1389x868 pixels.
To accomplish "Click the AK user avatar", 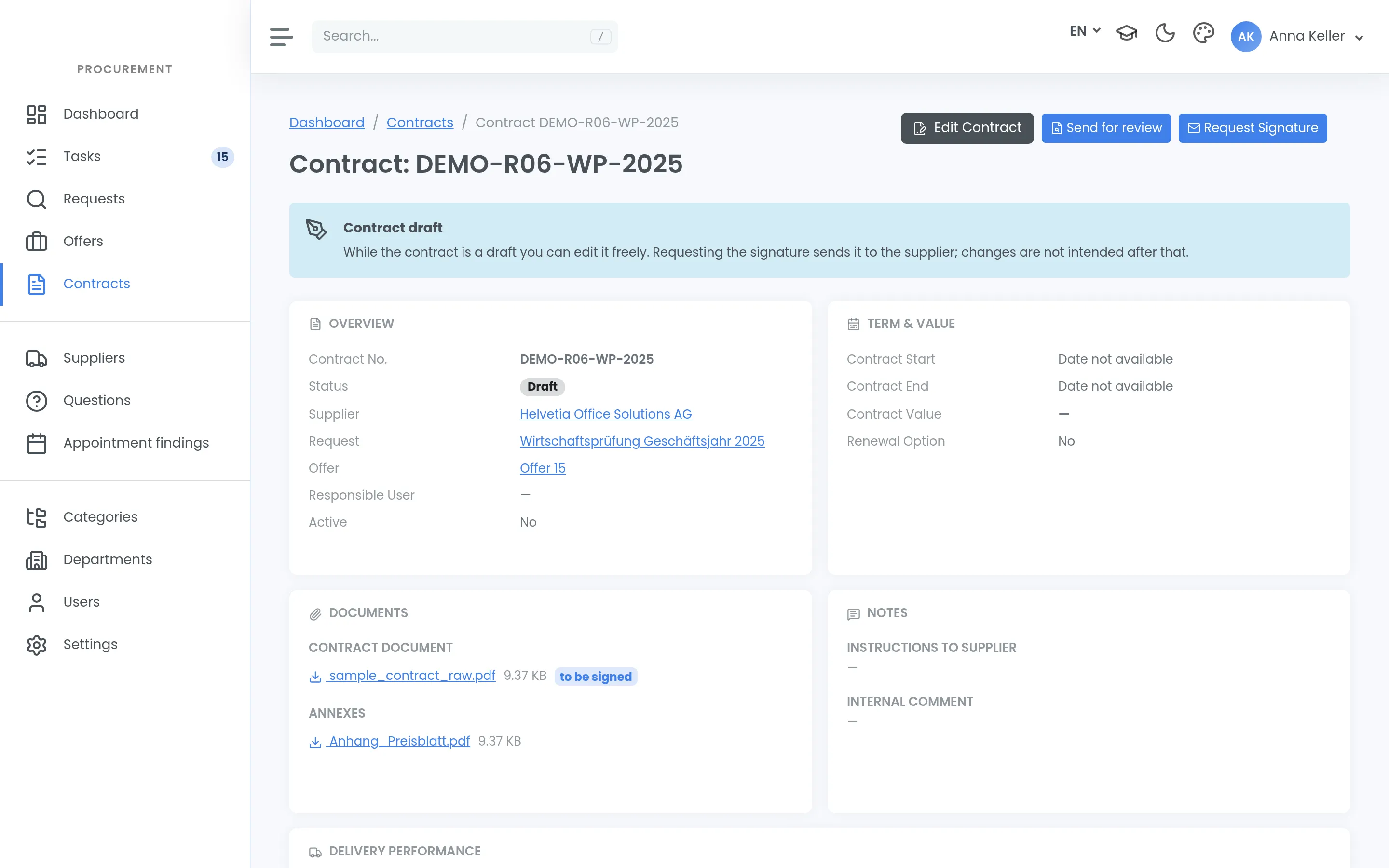I will (1245, 37).
